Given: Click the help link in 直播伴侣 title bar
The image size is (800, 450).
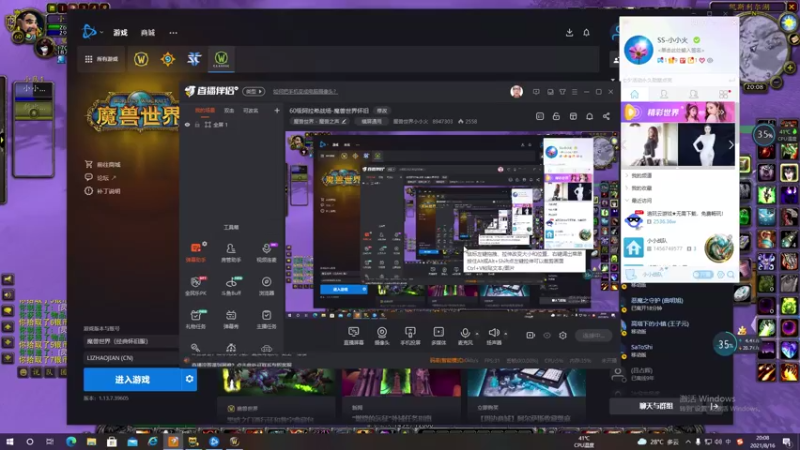Looking at the screenshot, I should pos(305,92).
